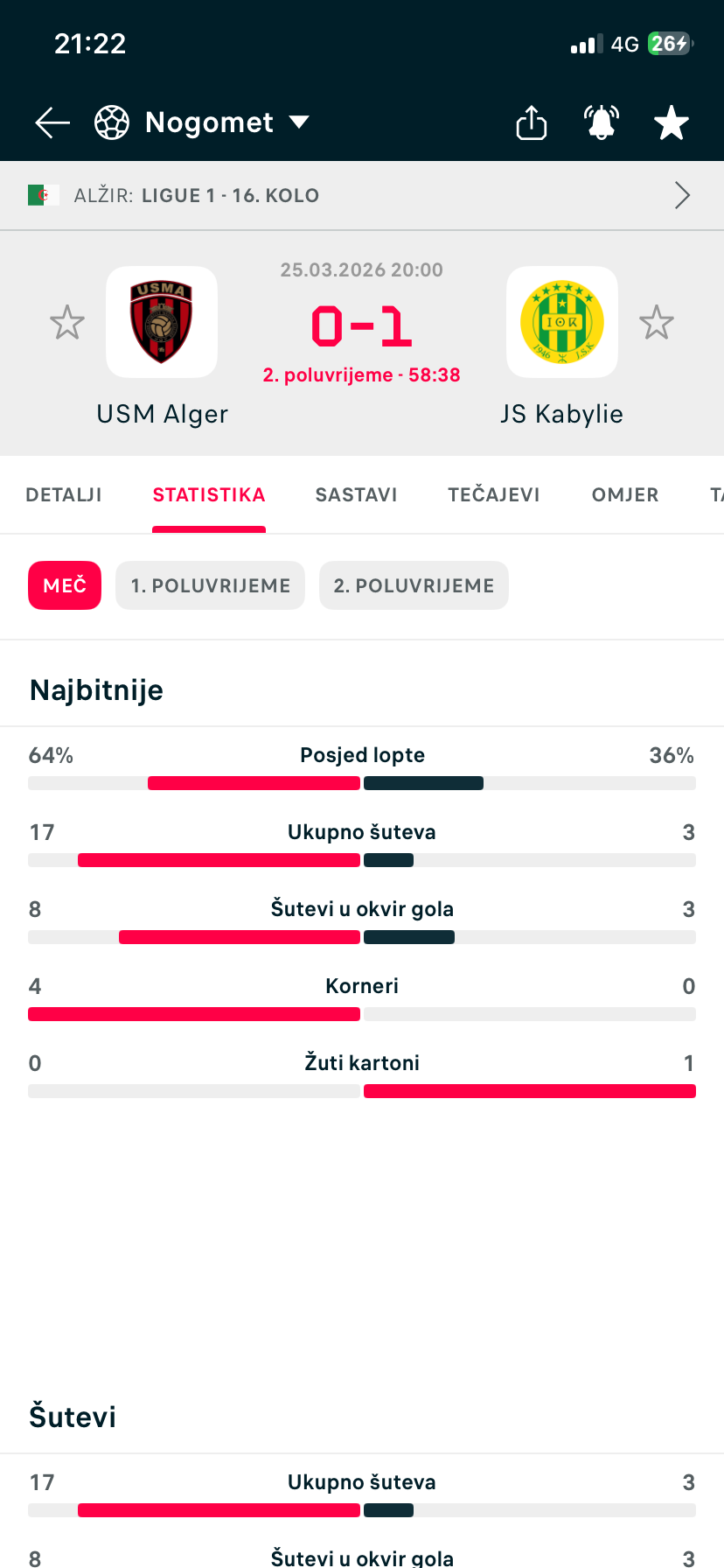This screenshot has height=1568, width=724.
Task: Expand the Nogomet sport dropdown
Action: click(299, 122)
